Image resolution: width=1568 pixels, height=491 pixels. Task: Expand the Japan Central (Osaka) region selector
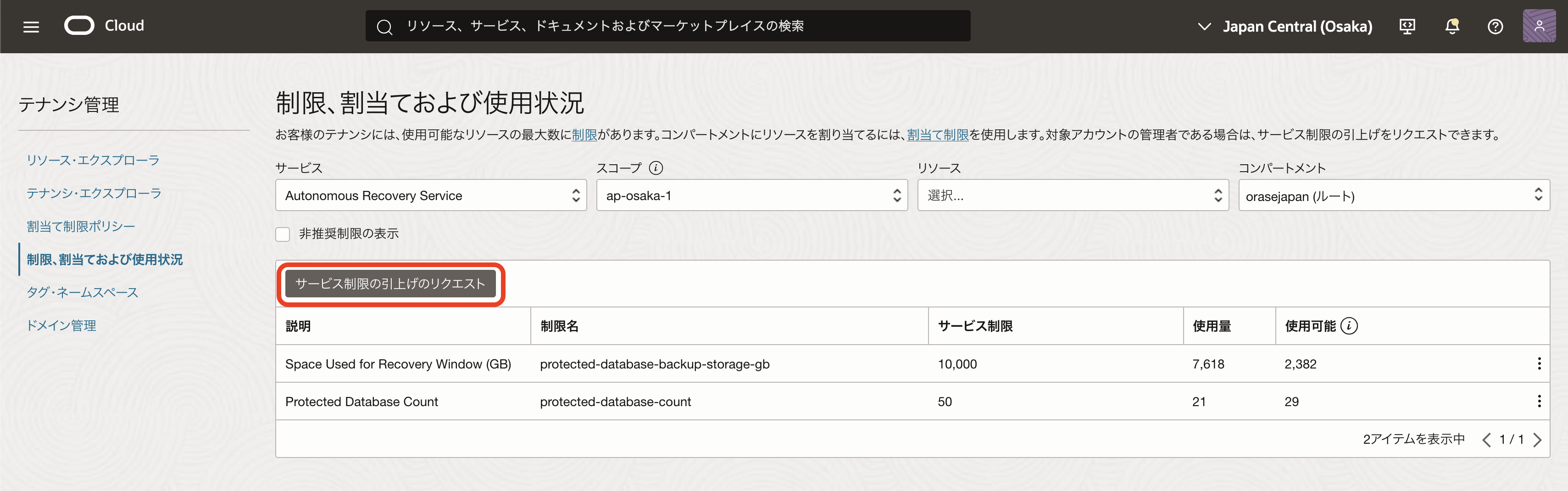click(1284, 26)
